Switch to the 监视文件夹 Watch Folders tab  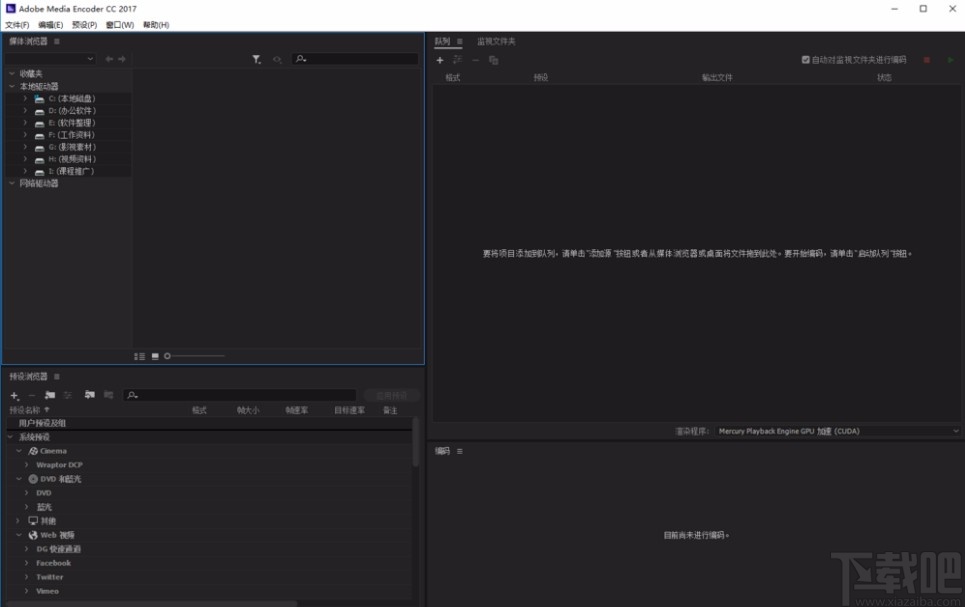496,41
